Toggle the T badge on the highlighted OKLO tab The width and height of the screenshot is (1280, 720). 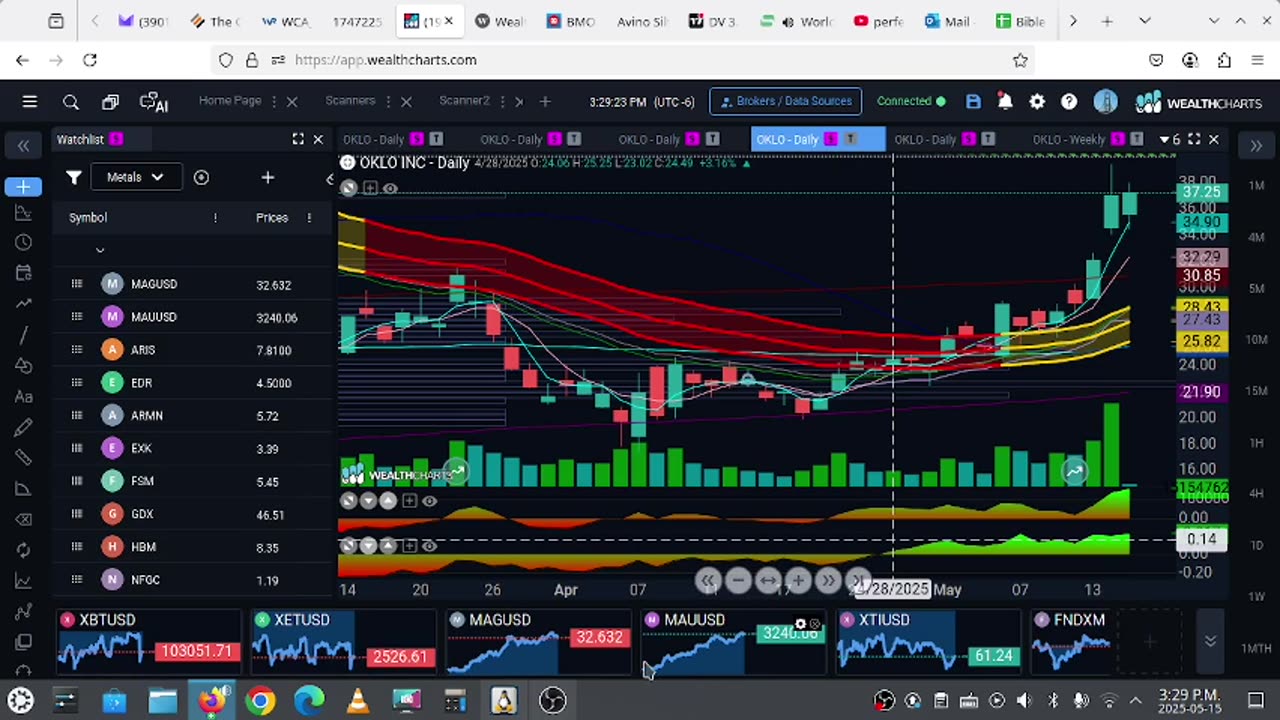point(851,139)
